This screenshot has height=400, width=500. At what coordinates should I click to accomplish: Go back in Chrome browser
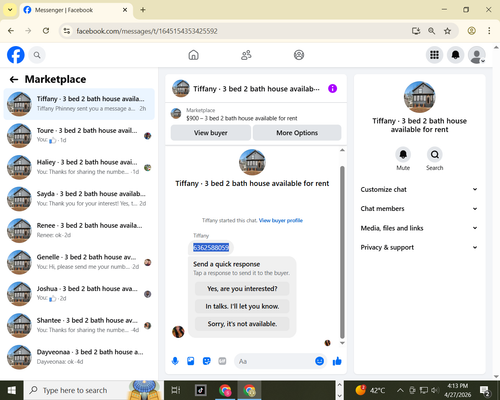click(x=11, y=31)
